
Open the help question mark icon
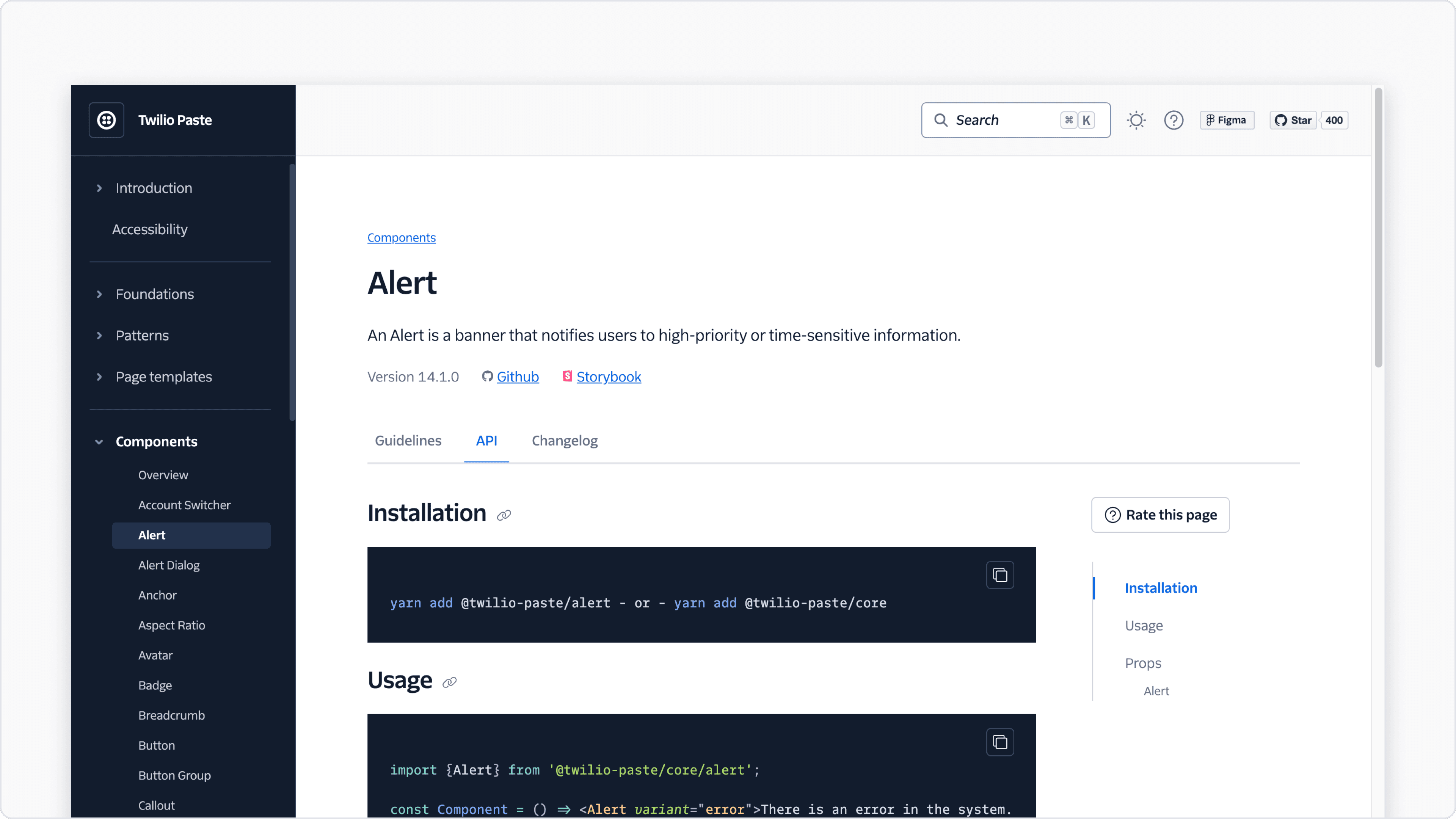(1174, 120)
